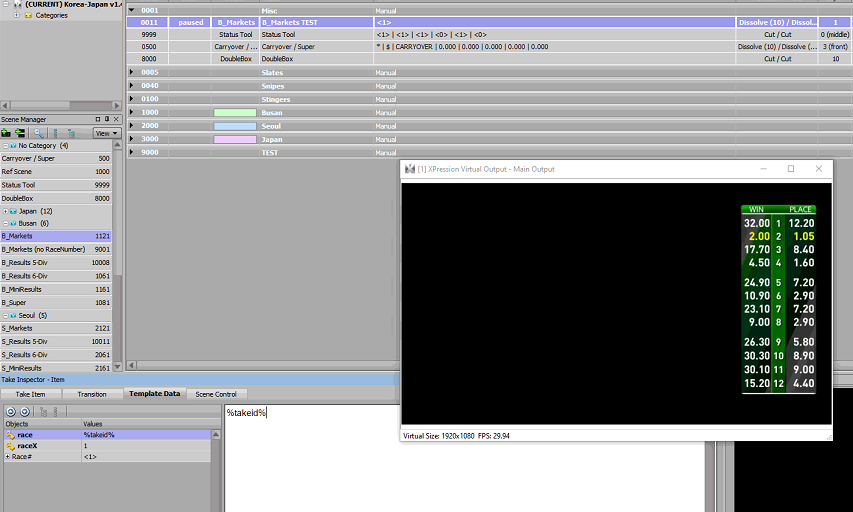This screenshot has height=512, width=853.
Task: Expand the 9000 TEST group
Action: pyautogui.click(x=132, y=152)
